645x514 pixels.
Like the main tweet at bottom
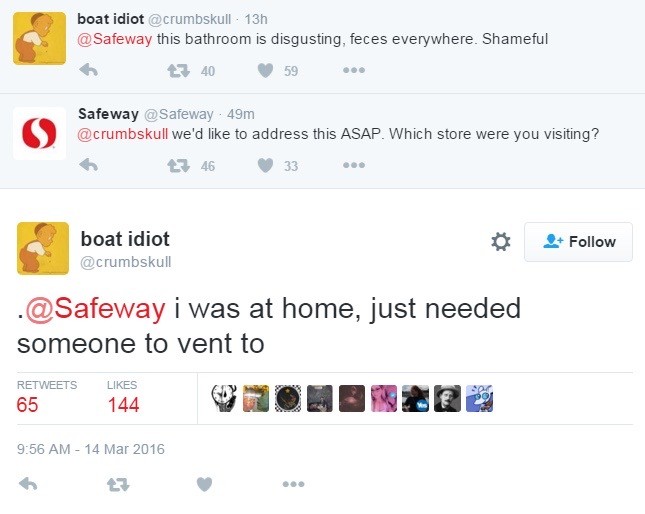click(x=204, y=483)
